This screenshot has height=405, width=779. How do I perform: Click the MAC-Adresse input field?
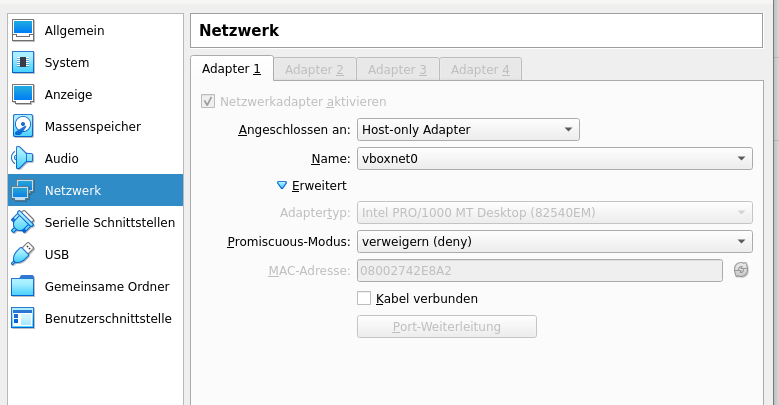pos(540,270)
